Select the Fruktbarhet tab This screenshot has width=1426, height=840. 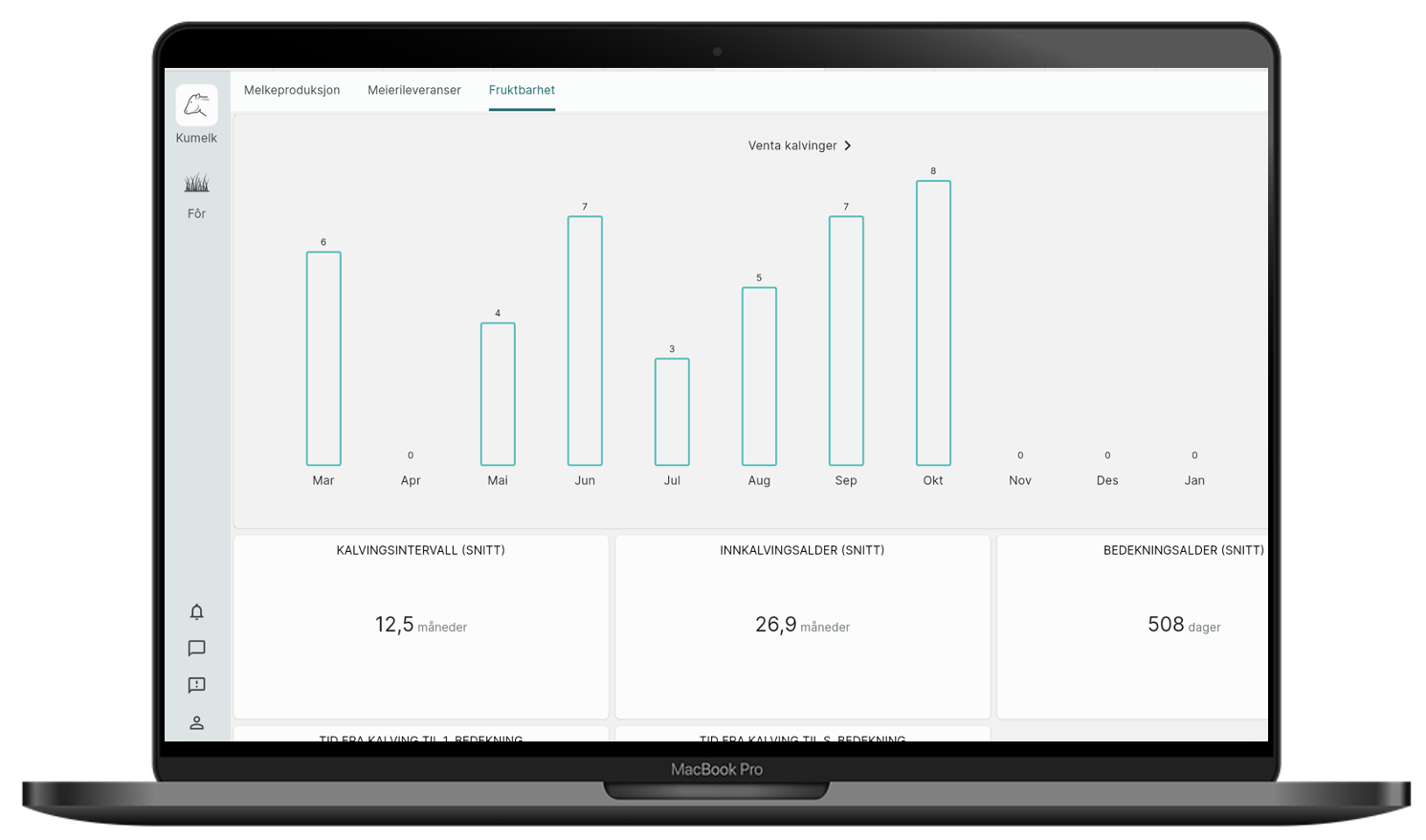click(x=522, y=90)
